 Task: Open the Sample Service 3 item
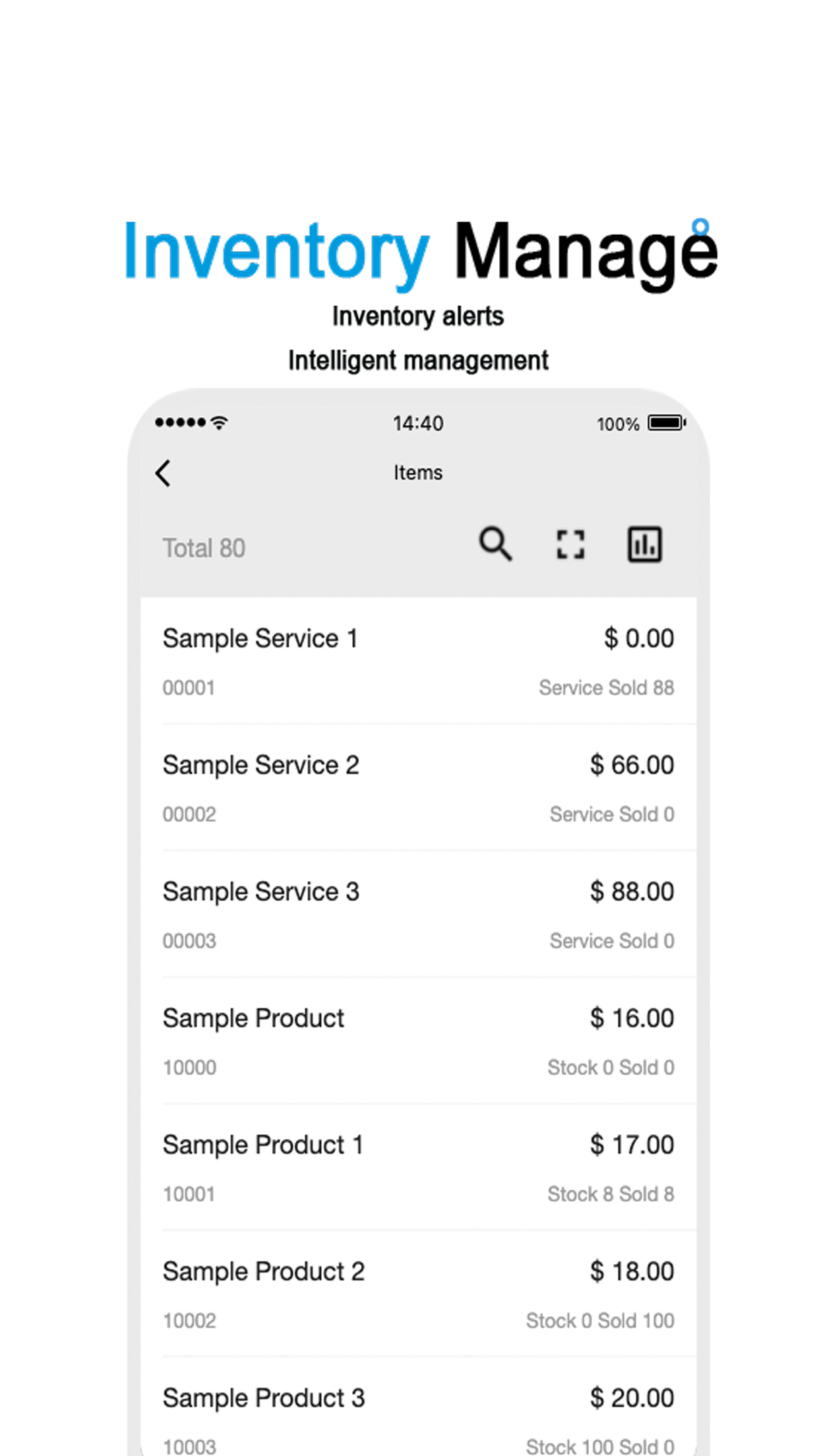[x=419, y=915]
